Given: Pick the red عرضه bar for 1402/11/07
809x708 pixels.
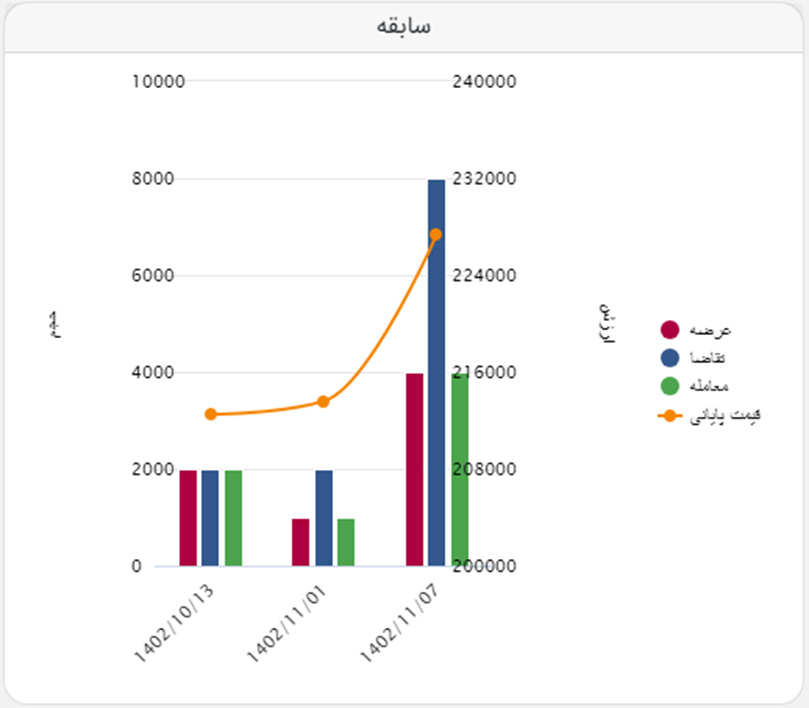Looking at the screenshot, I should pos(414,470).
